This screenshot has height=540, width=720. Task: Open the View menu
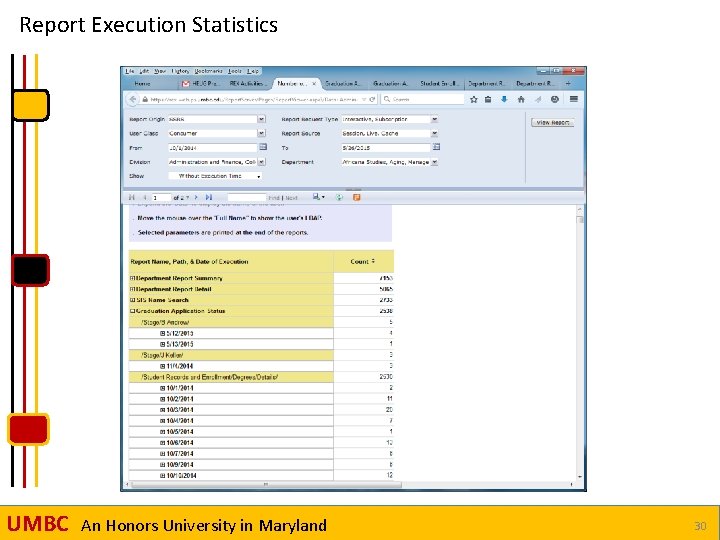(160, 71)
